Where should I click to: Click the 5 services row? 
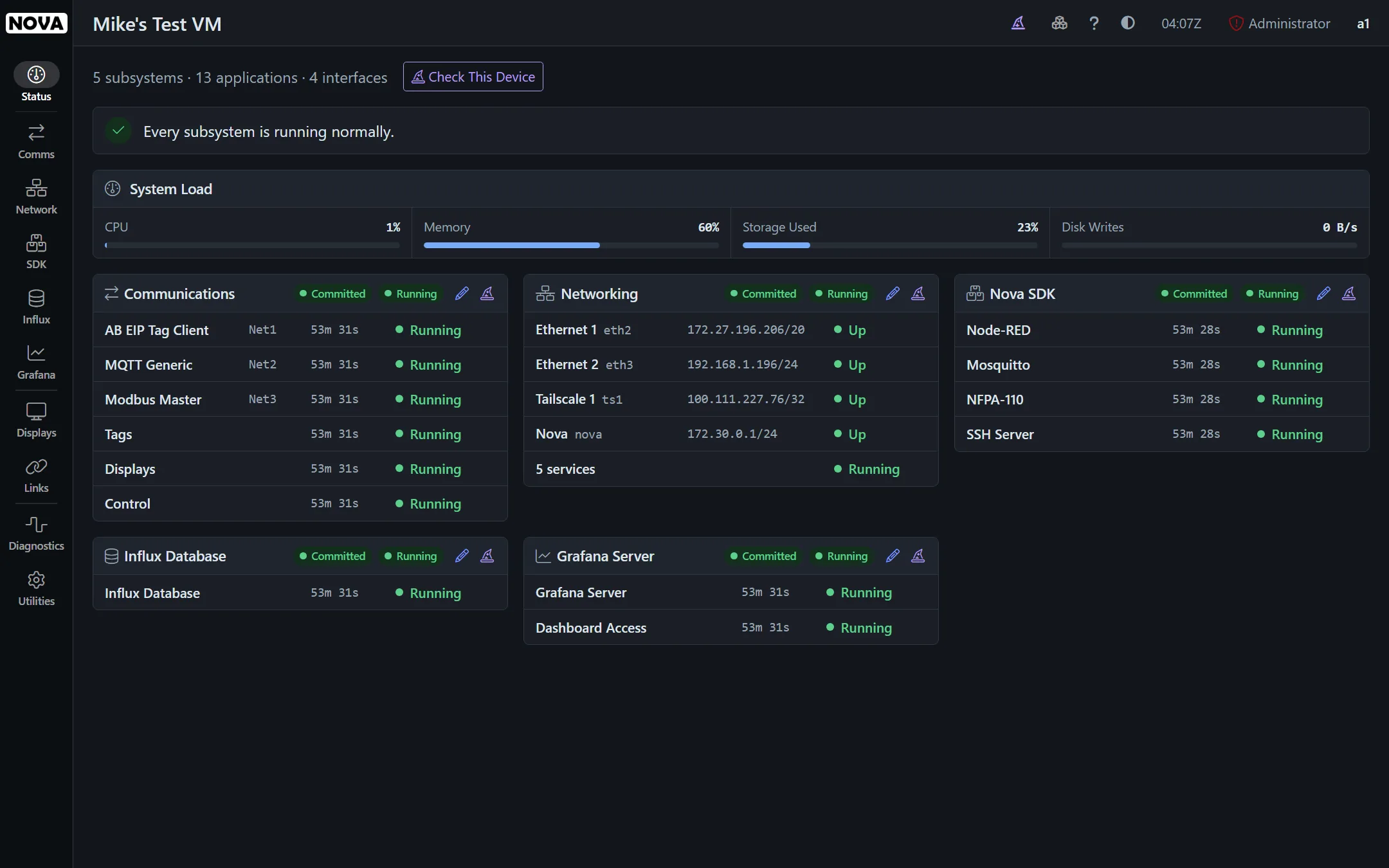tap(731, 469)
